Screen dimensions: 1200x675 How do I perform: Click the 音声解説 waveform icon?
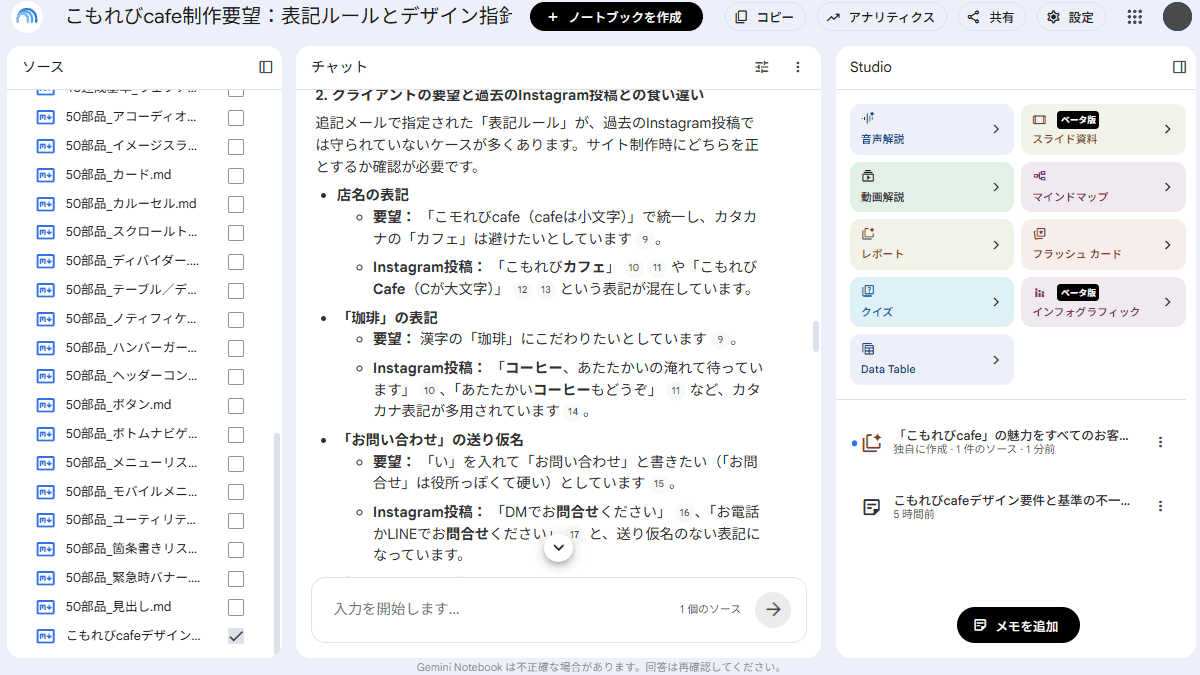click(x=868, y=118)
